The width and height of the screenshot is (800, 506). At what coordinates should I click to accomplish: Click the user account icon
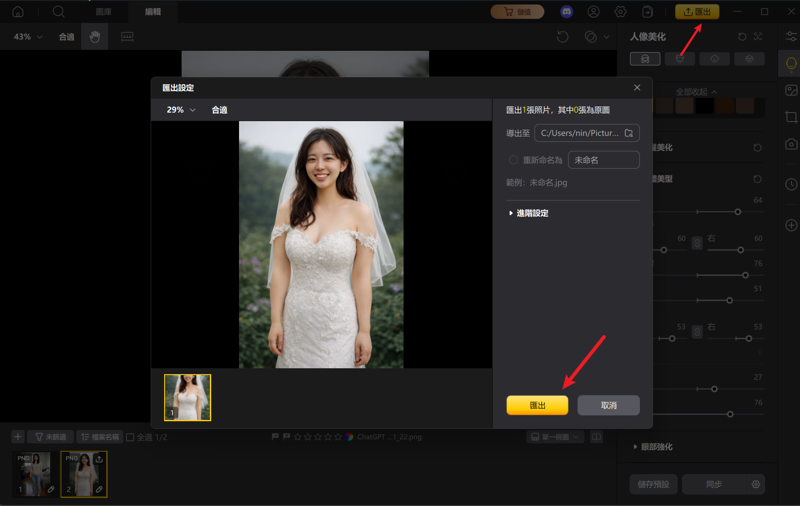click(x=593, y=12)
